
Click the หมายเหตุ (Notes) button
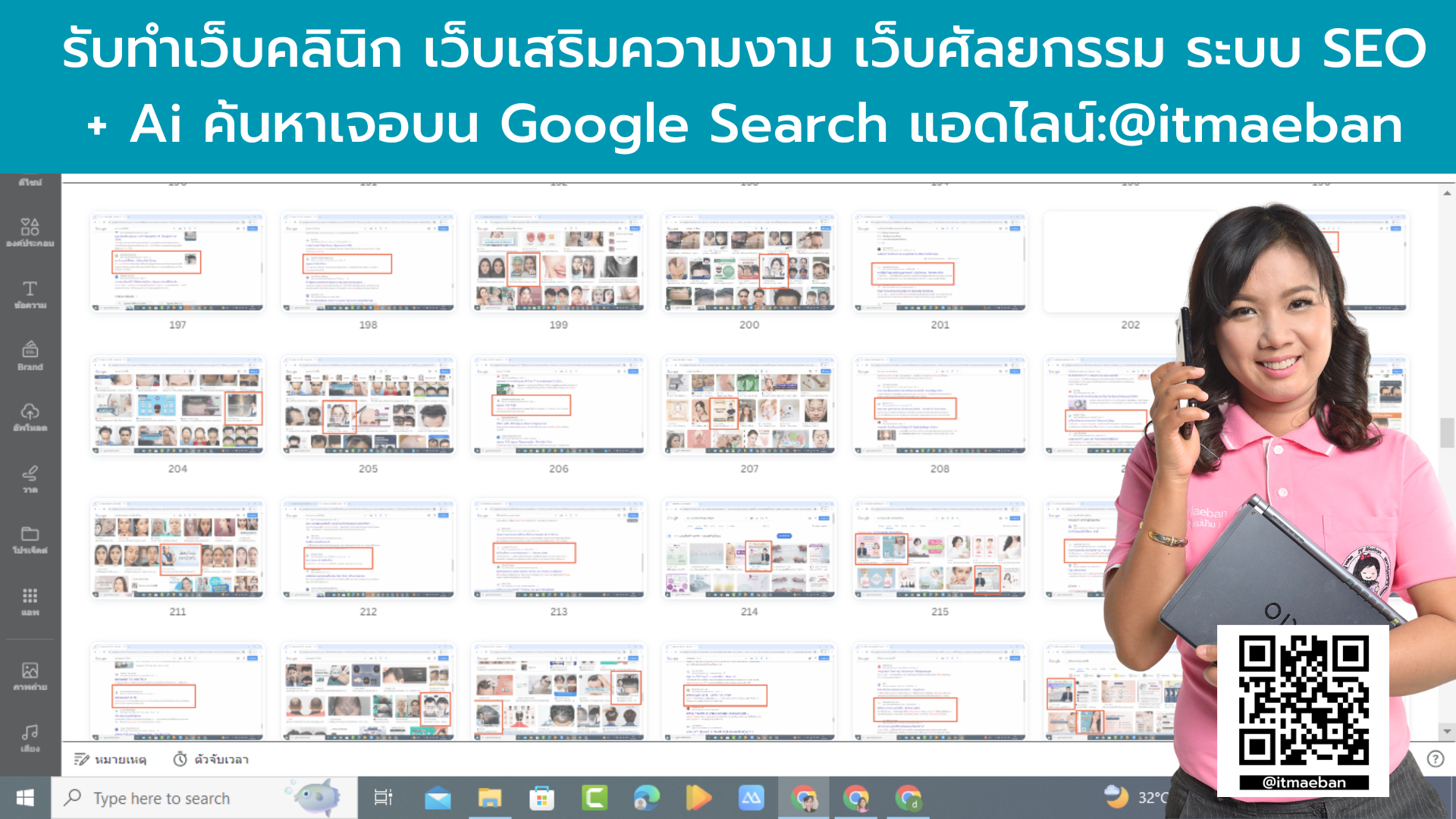111,759
